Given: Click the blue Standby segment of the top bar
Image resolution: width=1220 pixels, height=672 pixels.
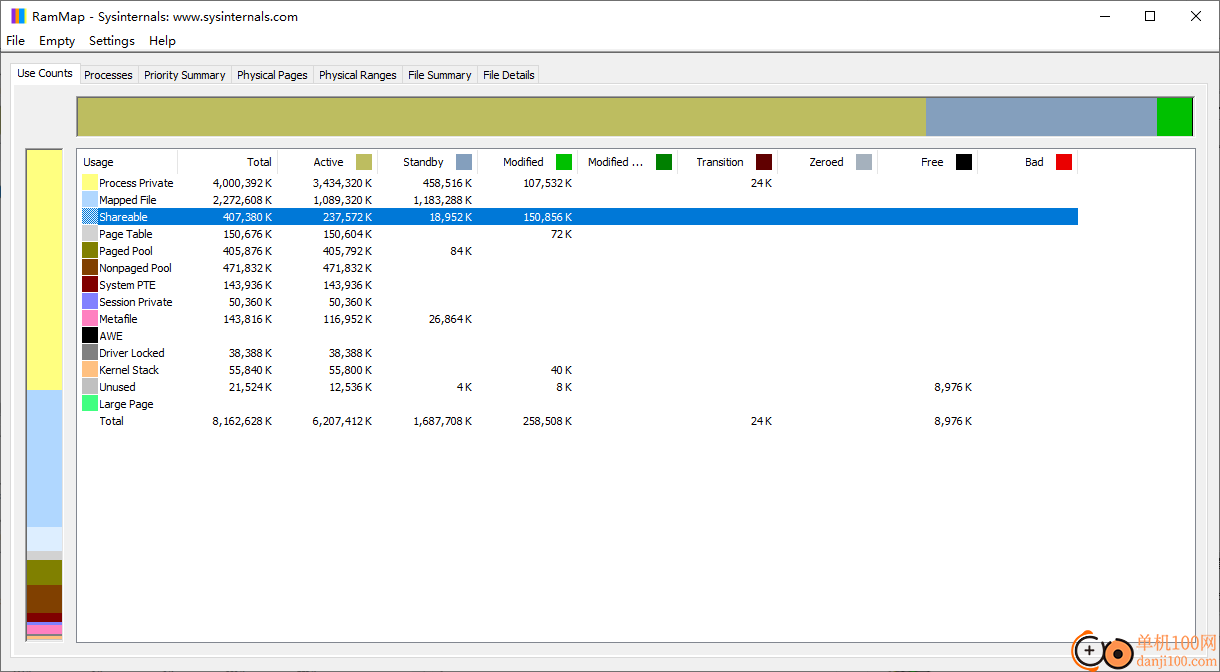Looking at the screenshot, I should (x=1041, y=117).
